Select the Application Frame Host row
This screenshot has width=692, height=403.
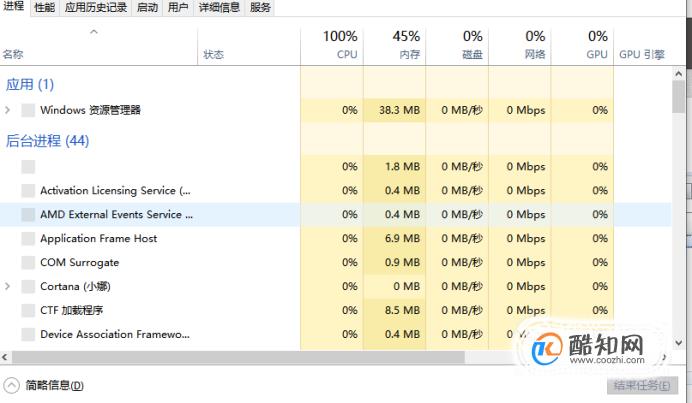click(335, 238)
